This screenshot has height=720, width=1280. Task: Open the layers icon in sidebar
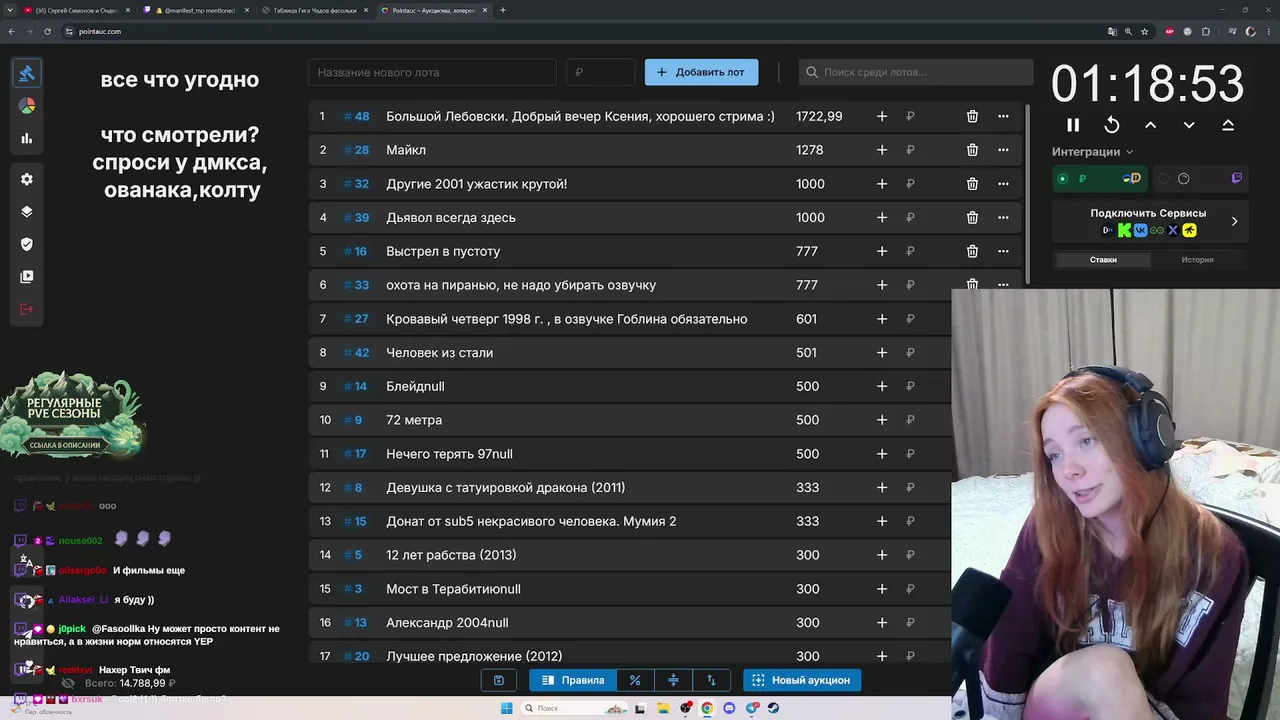[x=27, y=212]
